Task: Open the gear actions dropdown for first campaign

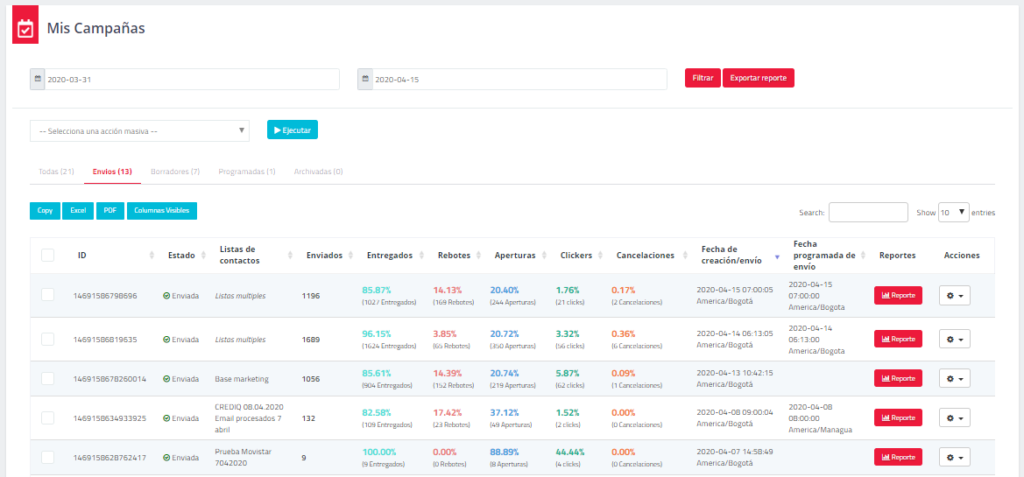Action: (x=954, y=296)
